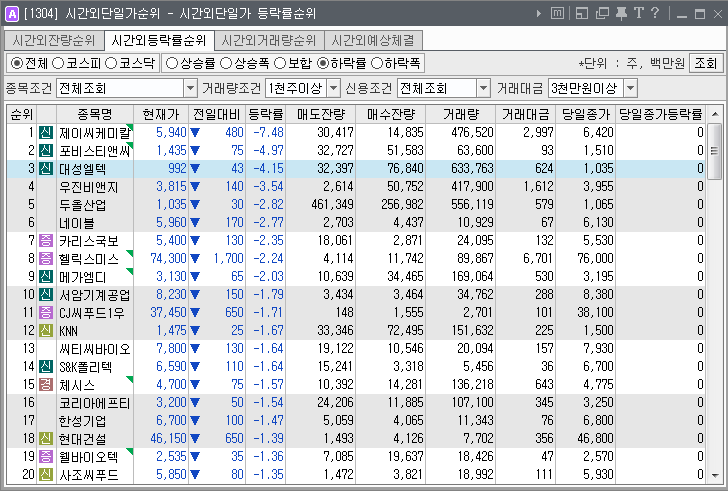The width and height of the screenshot is (728, 491).
Task: Select the 상승폭 radio button
Action: coord(226,63)
